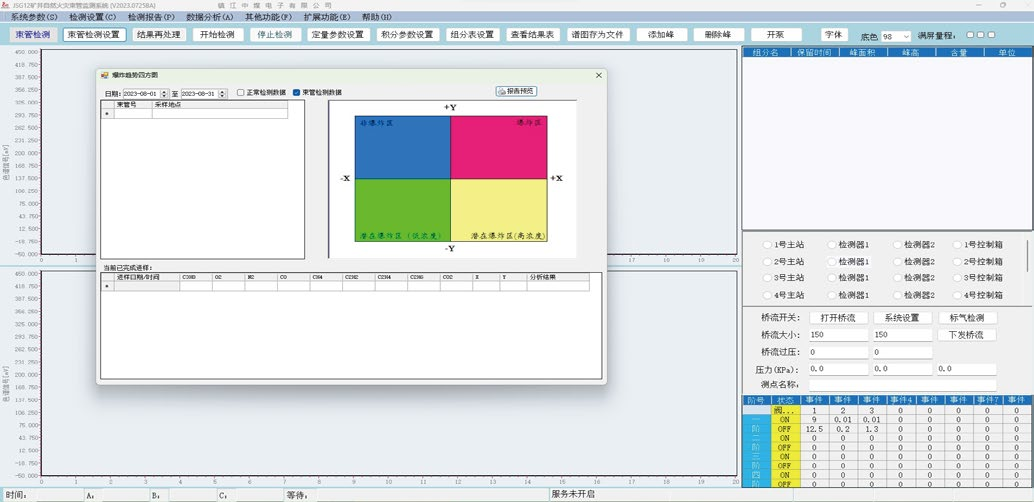Select the 1号主站 radio button
Viewport: 1034px width, 502px height.
[768, 245]
